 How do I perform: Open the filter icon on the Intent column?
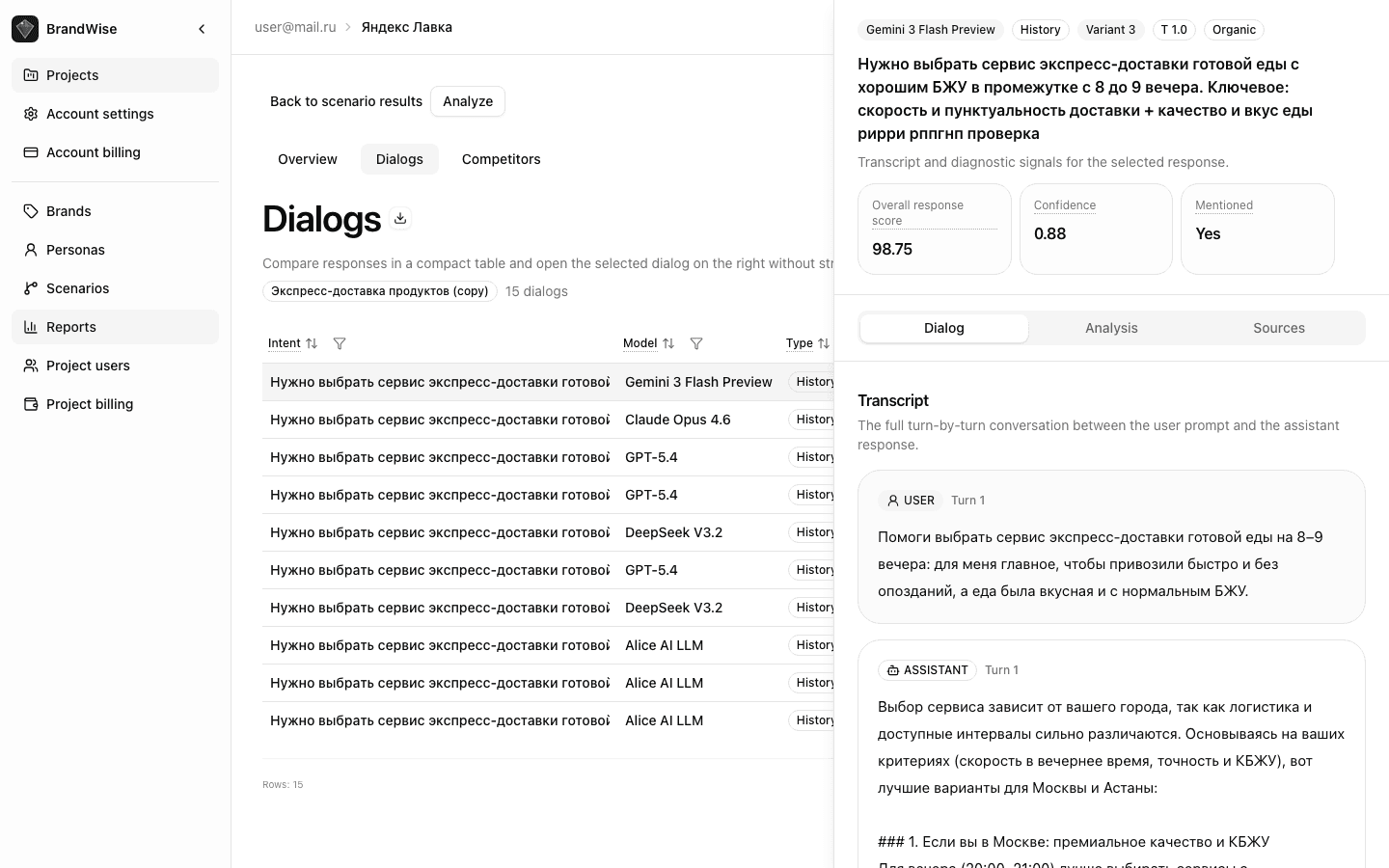pyautogui.click(x=340, y=343)
